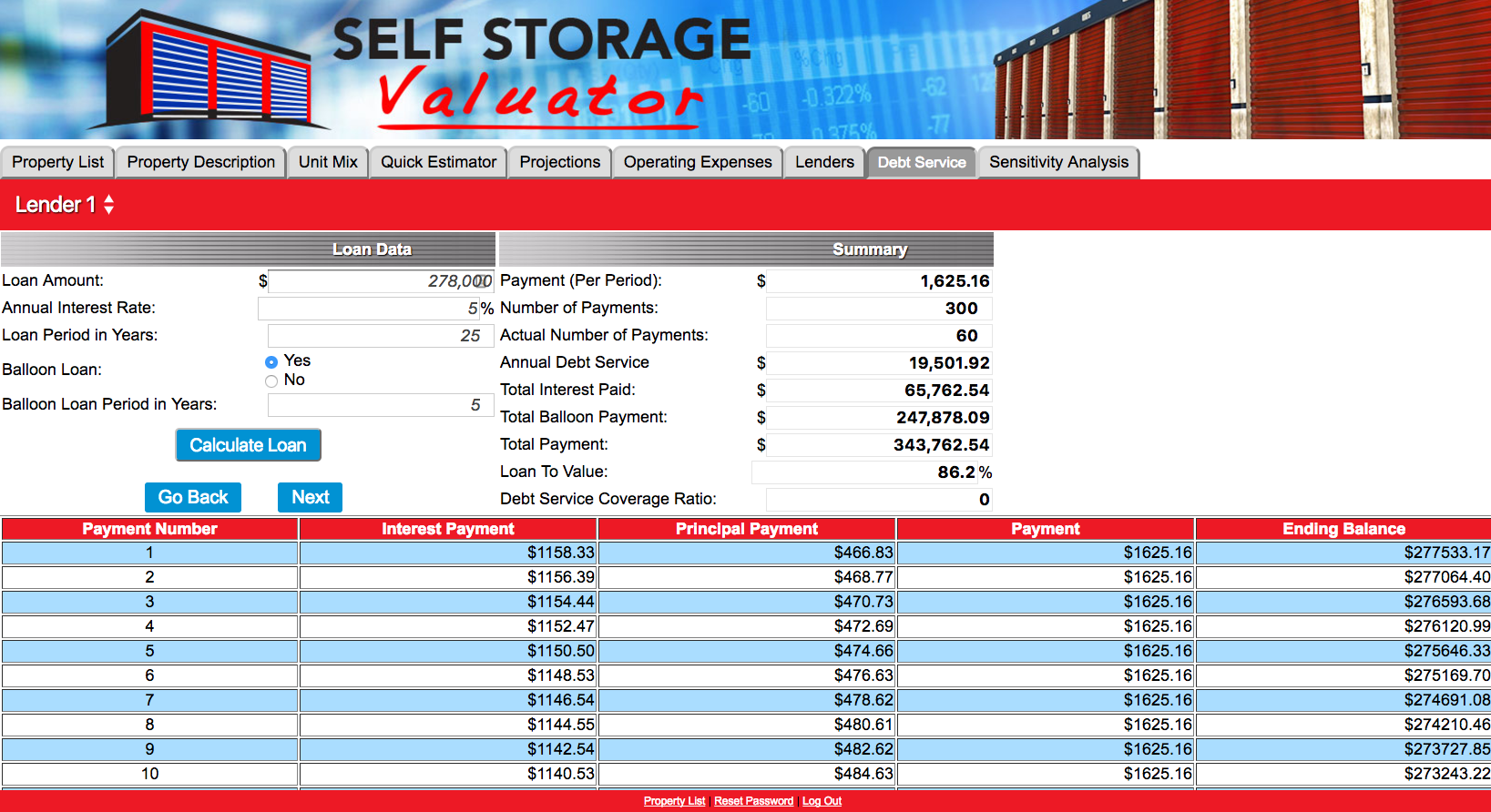This screenshot has width=1491, height=812.
Task: Select the No balloon loan radio button
Action: [271, 381]
